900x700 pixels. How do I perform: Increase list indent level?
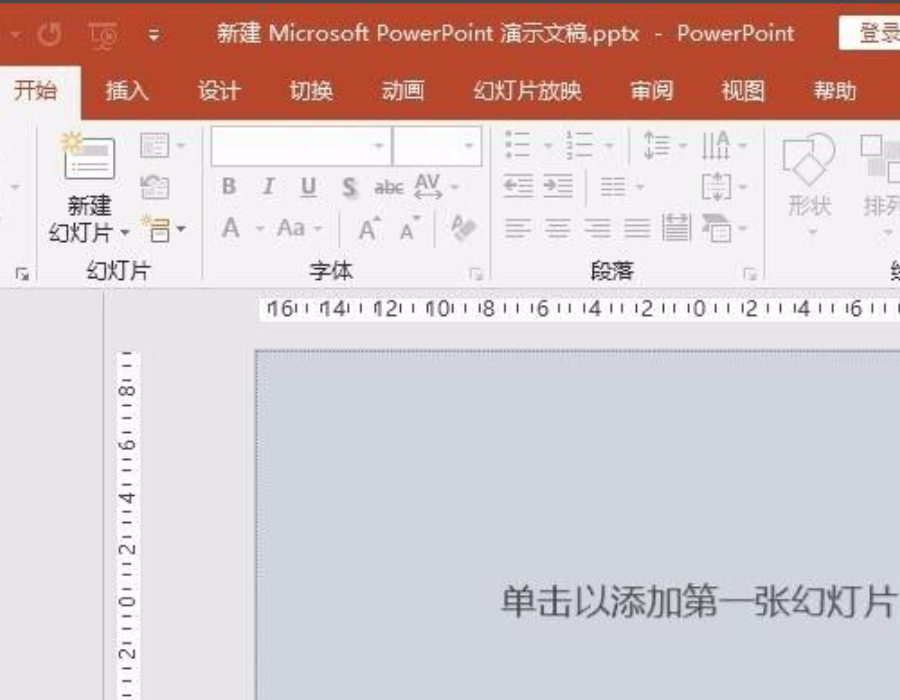coord(558,186)
